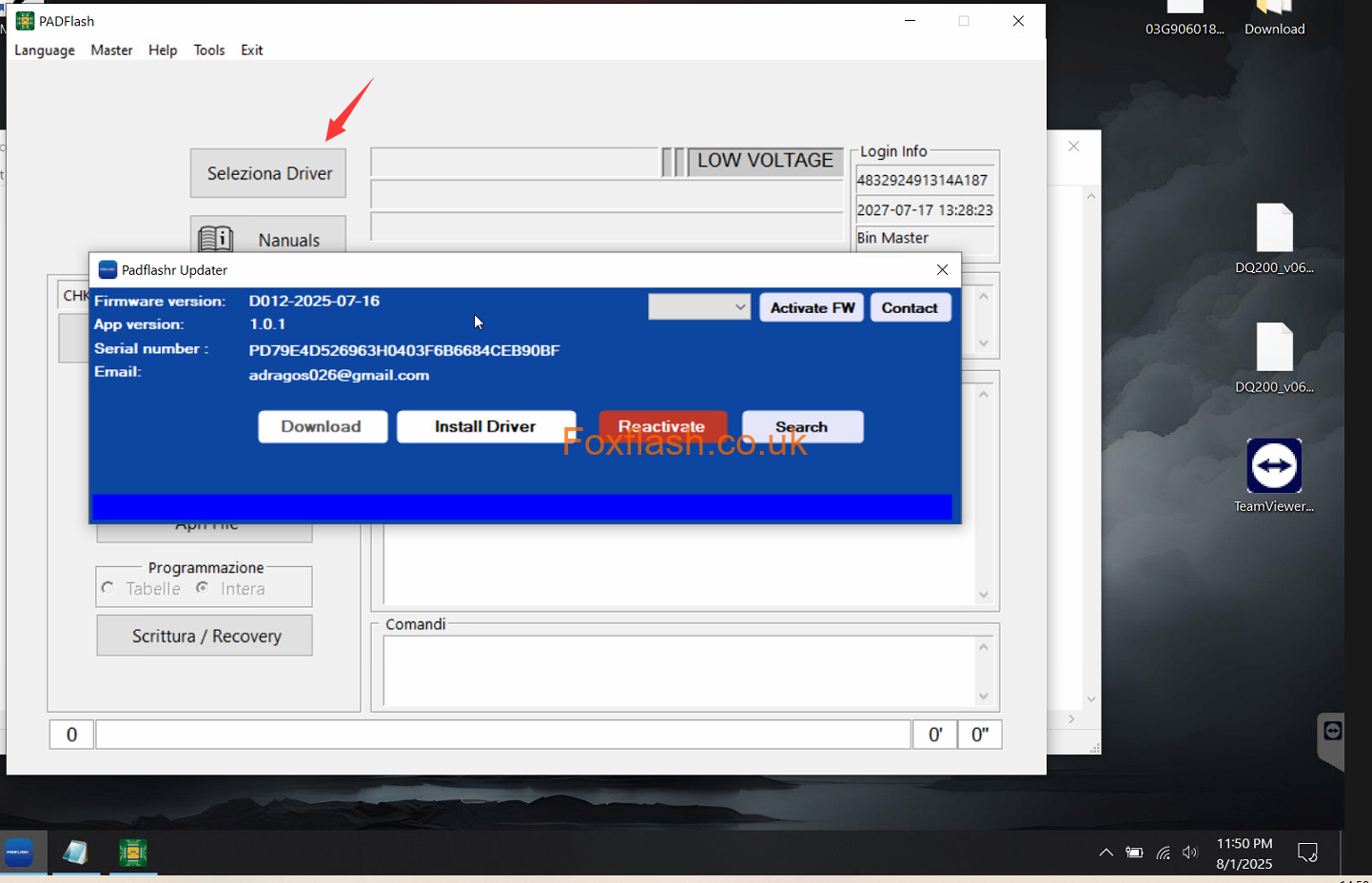The height and width of the screenshot is (883, 1372).
Task: Click the Contact button
Action: (x=910, y=307)
